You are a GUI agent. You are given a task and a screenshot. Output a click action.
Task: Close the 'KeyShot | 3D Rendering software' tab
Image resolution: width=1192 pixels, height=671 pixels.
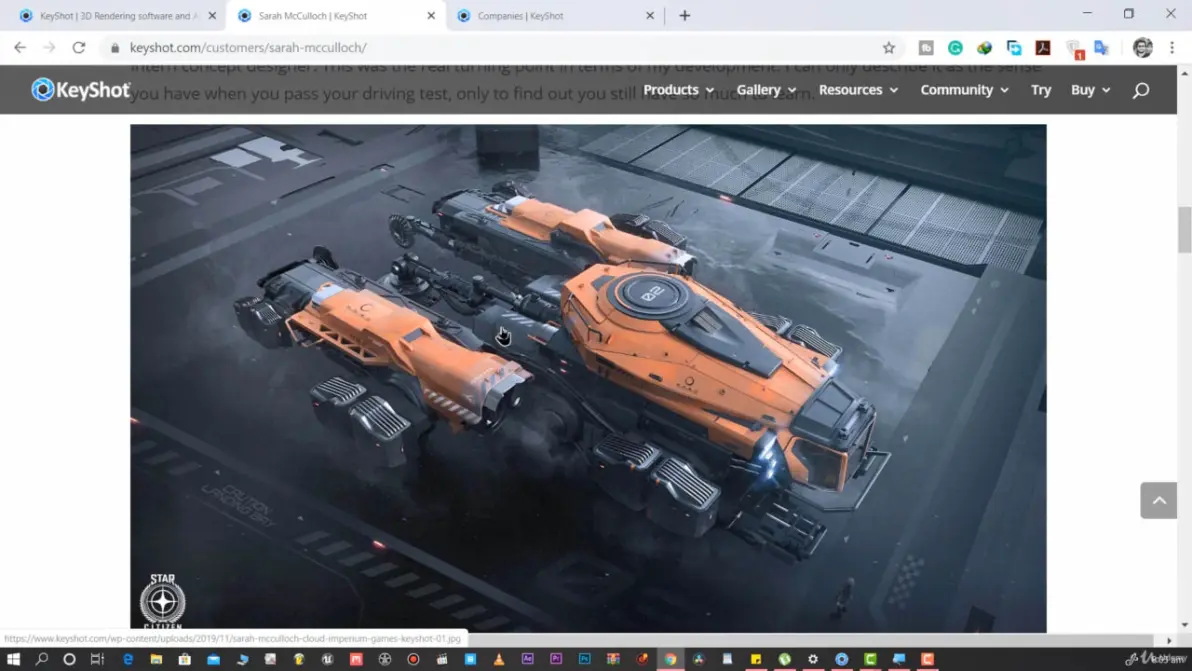(x=212, y=15)
